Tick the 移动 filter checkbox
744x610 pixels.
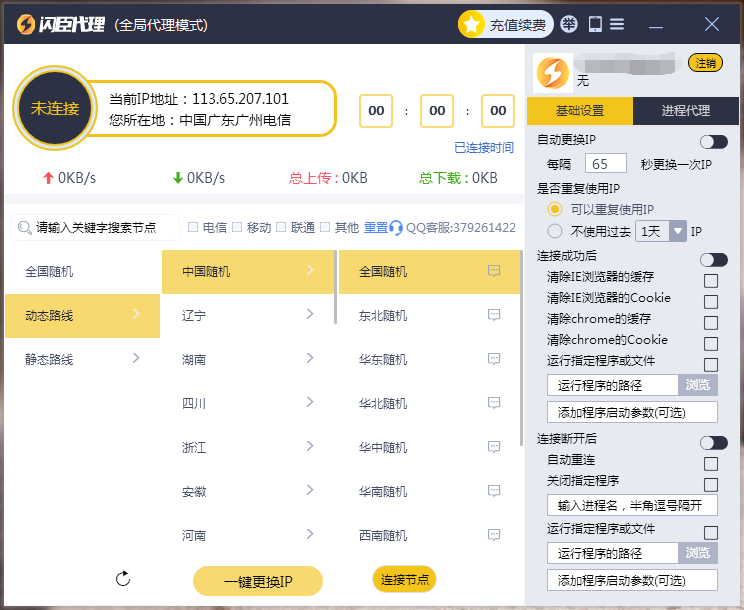(x=237, y=227)
